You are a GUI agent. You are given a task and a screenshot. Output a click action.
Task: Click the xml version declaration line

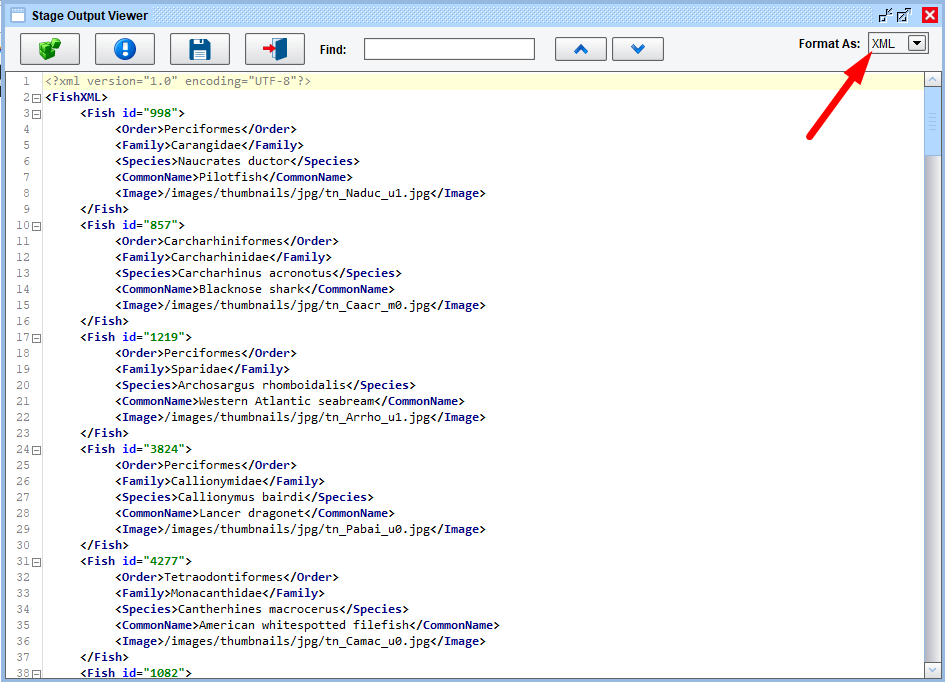pos(178,81)
